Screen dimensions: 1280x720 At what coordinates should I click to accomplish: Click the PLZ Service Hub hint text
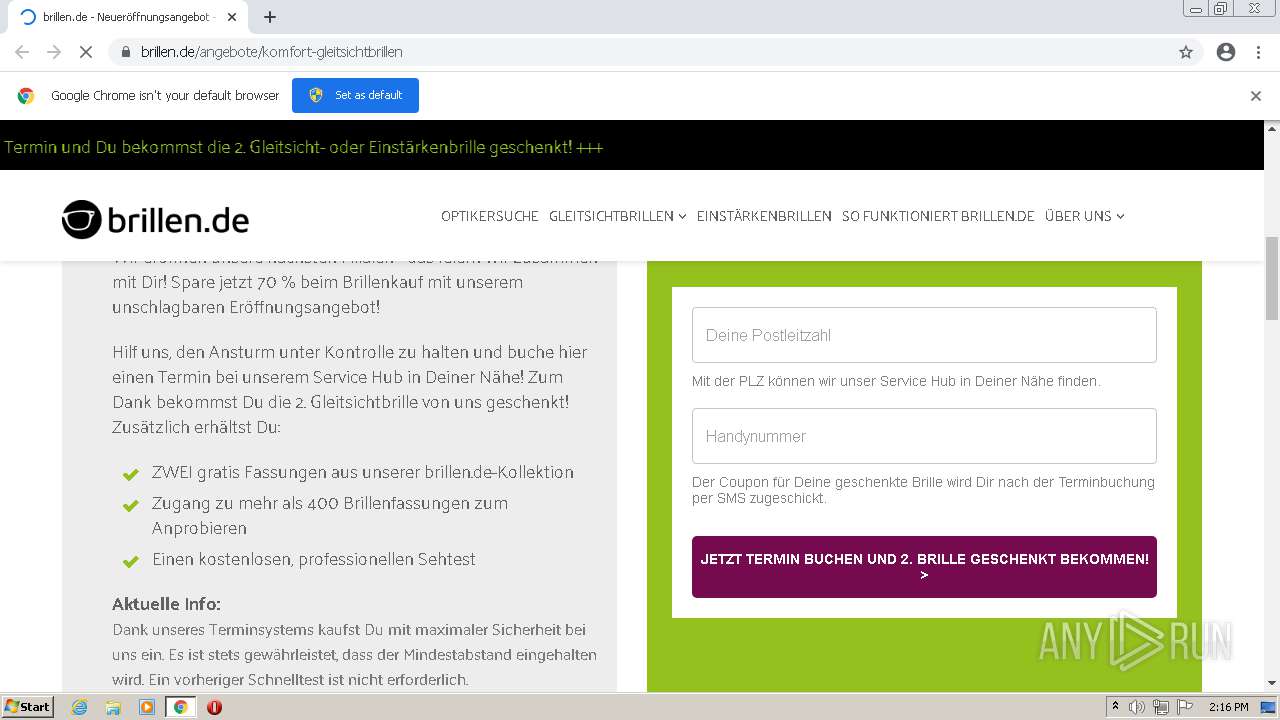(896, 381)
